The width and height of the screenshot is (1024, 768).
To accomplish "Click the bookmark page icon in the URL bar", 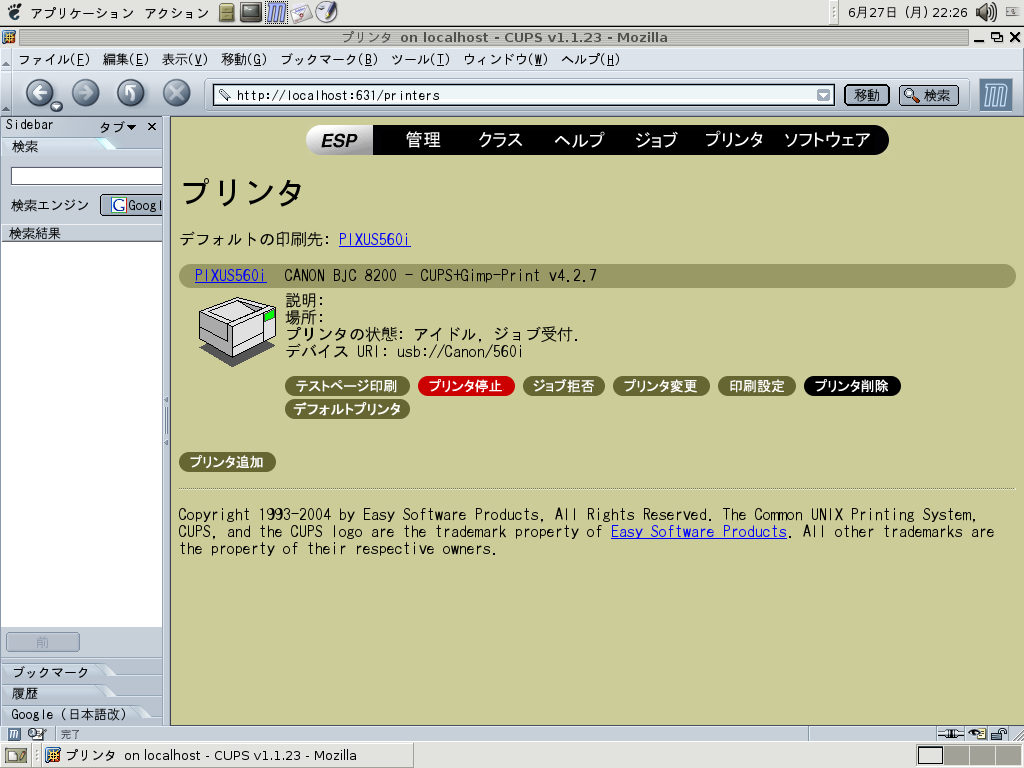I will (x=225, y=95).
